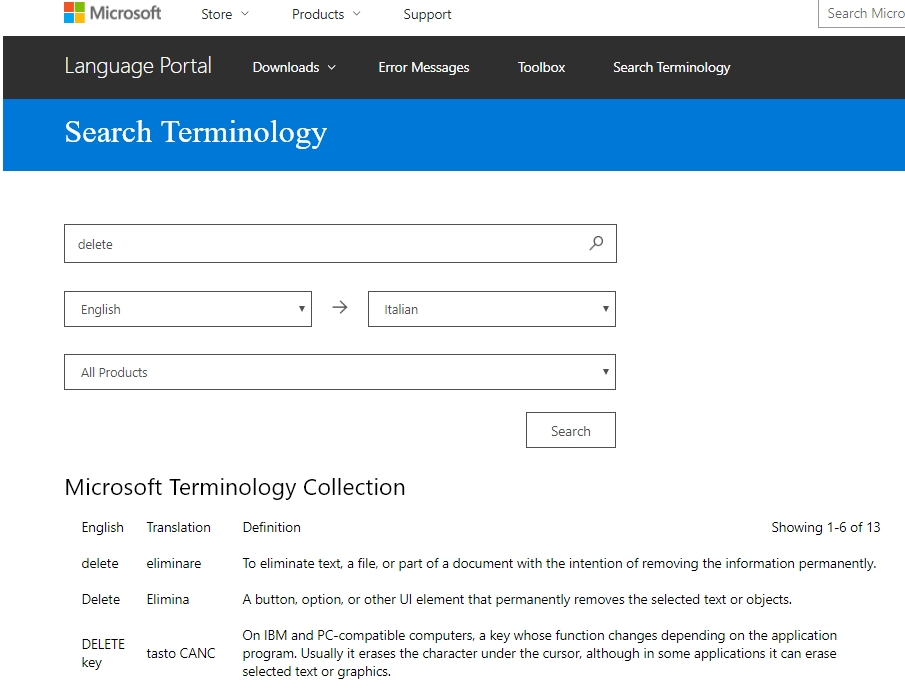The width and height of the screenshot is (905, 690).
Task: Focus the Search Microsoft box at top right
Action: point(861,13)
